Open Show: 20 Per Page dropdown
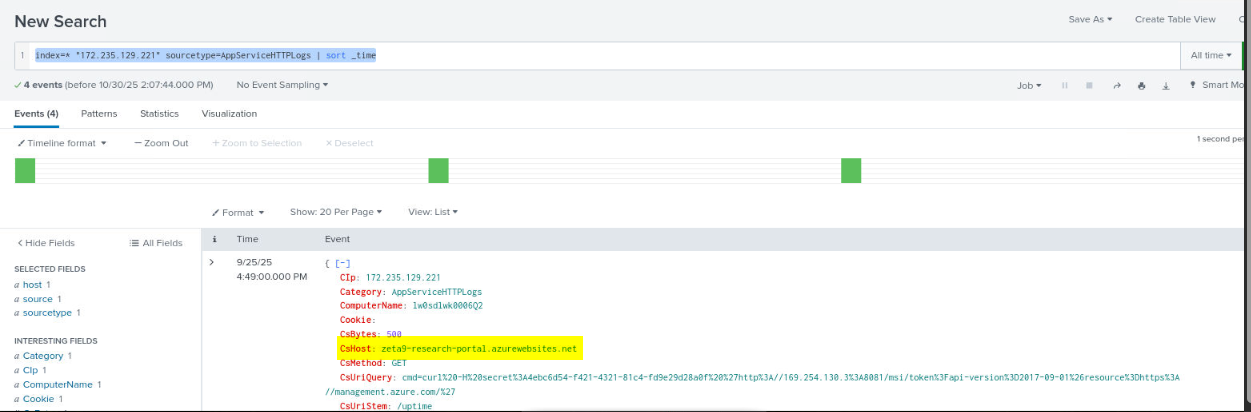Screen dimensions: 1251x412 (x=336, y=212)
